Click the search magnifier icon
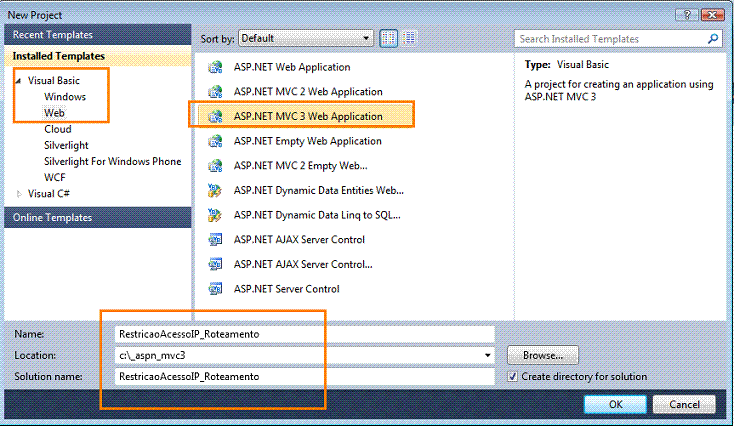This screenshot has height=426, width=734. pos(713,39)
